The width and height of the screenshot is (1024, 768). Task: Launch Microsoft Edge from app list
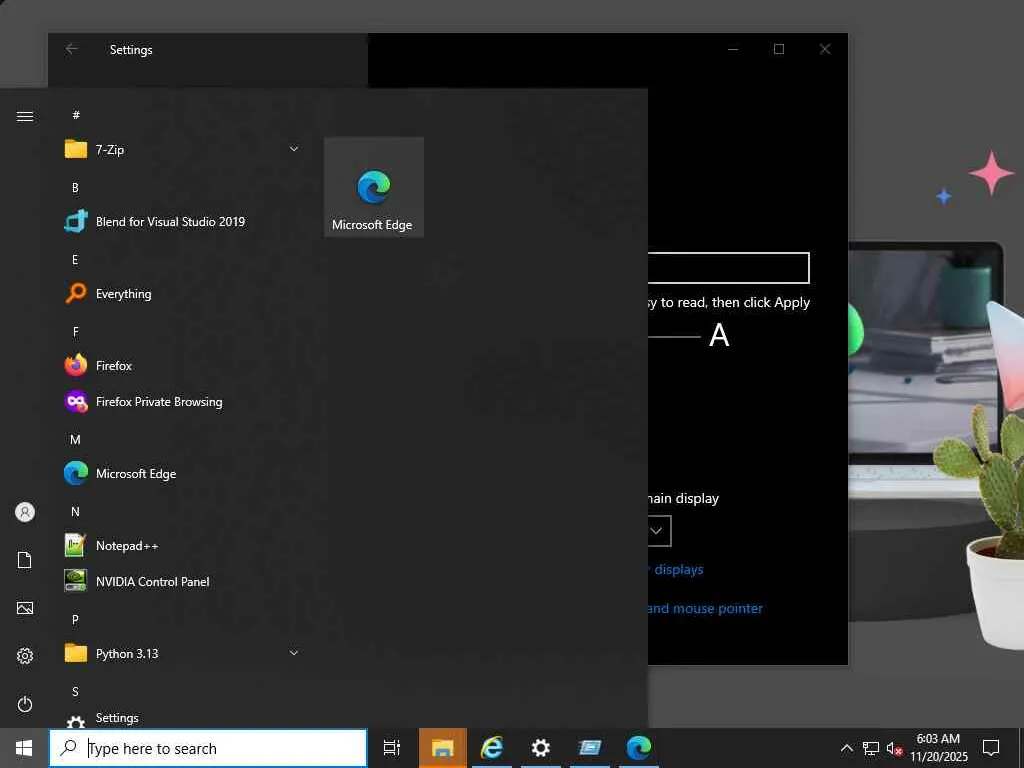pos(182,473)
